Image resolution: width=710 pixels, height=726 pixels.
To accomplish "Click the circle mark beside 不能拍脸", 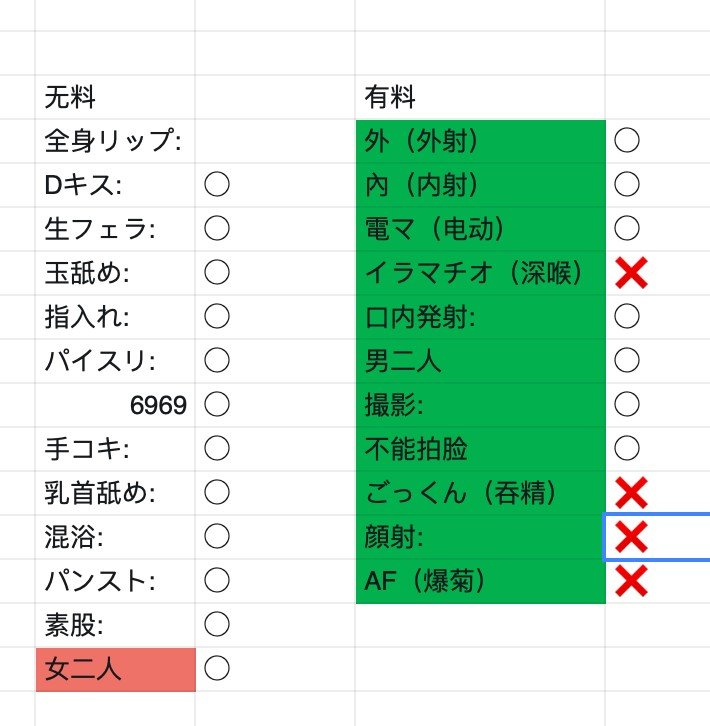I will 627,448.
